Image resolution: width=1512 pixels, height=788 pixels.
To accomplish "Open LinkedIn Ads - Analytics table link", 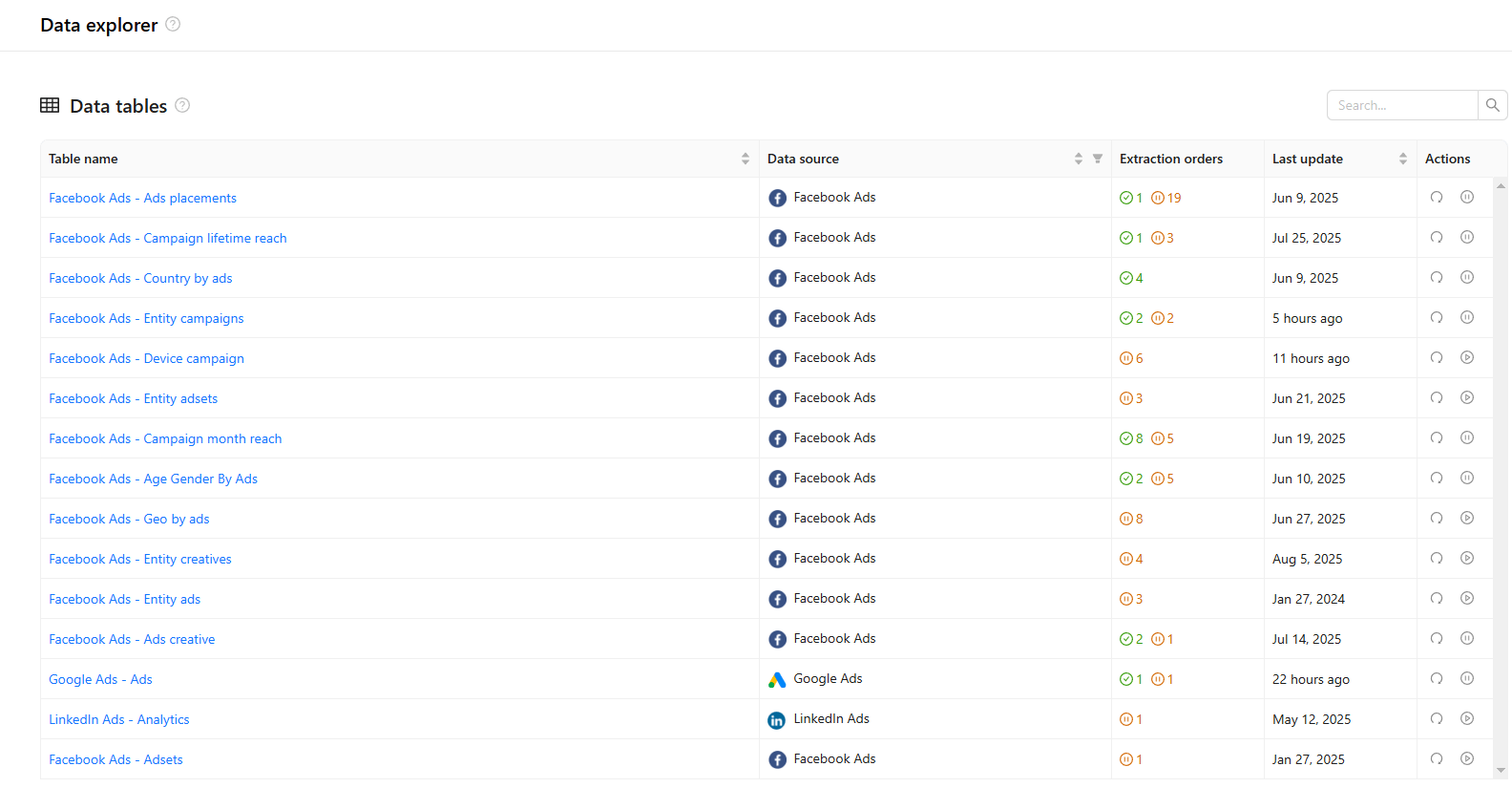I will click(x=119, y=719).
